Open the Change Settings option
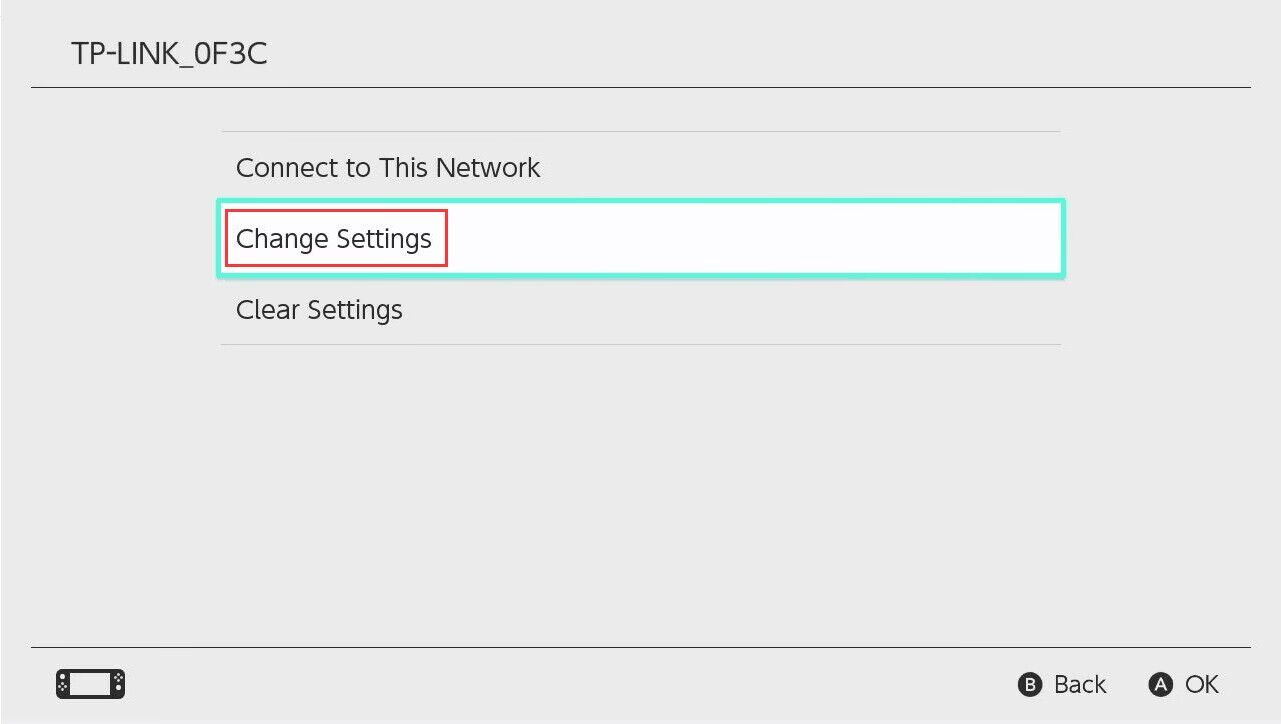1281x724 pixels. click(x=334, y=239)
